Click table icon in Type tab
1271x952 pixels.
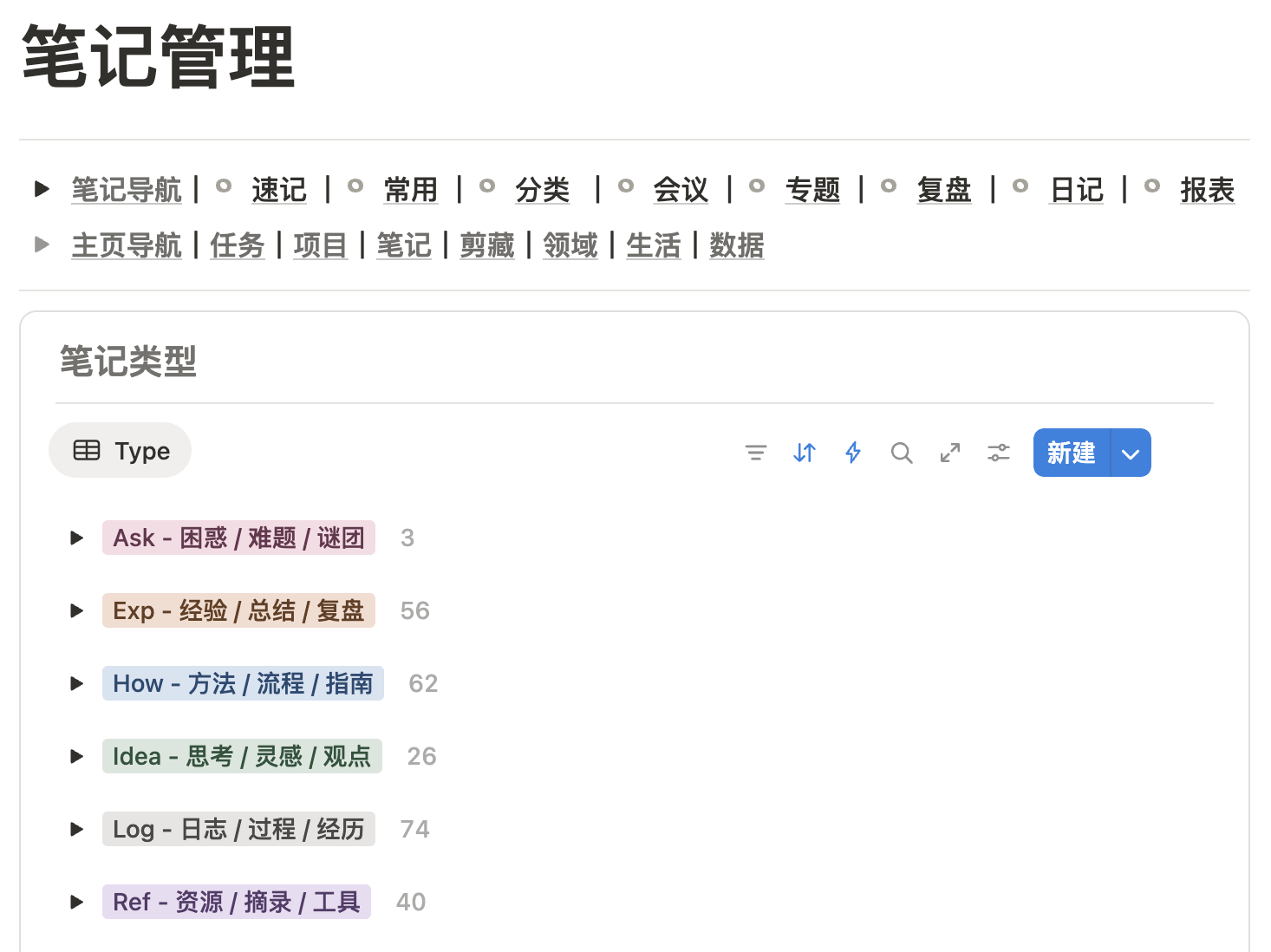87,450
